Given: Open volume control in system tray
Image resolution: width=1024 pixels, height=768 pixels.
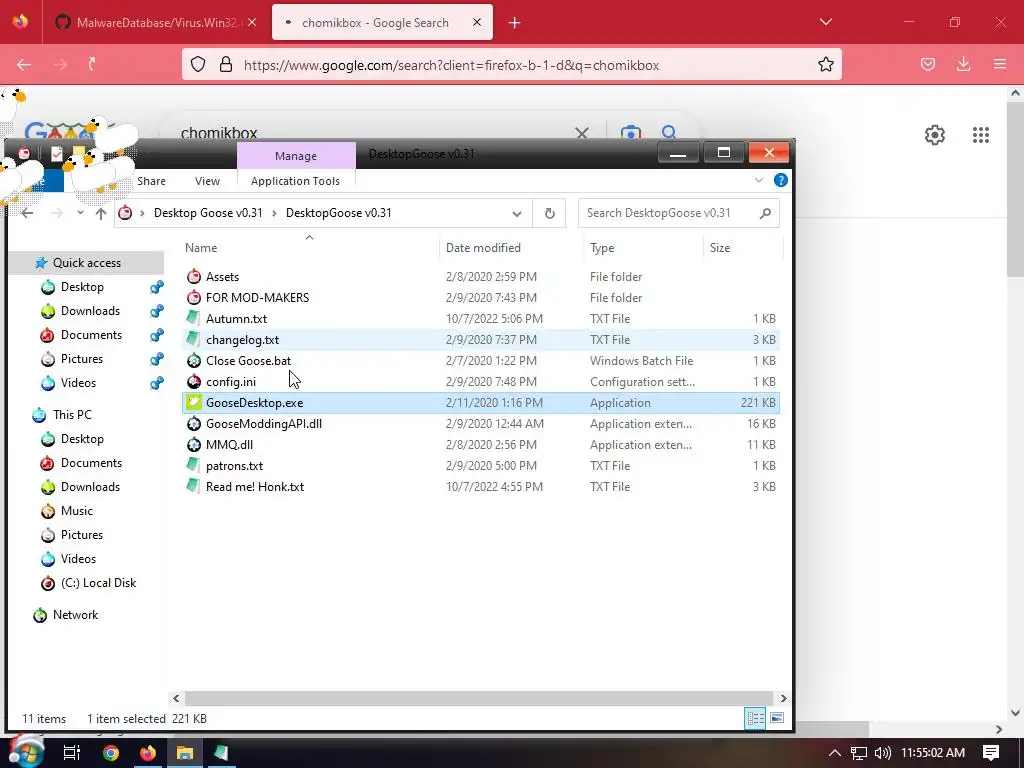Looking at the screenshot, I should [x=882, y=753].
